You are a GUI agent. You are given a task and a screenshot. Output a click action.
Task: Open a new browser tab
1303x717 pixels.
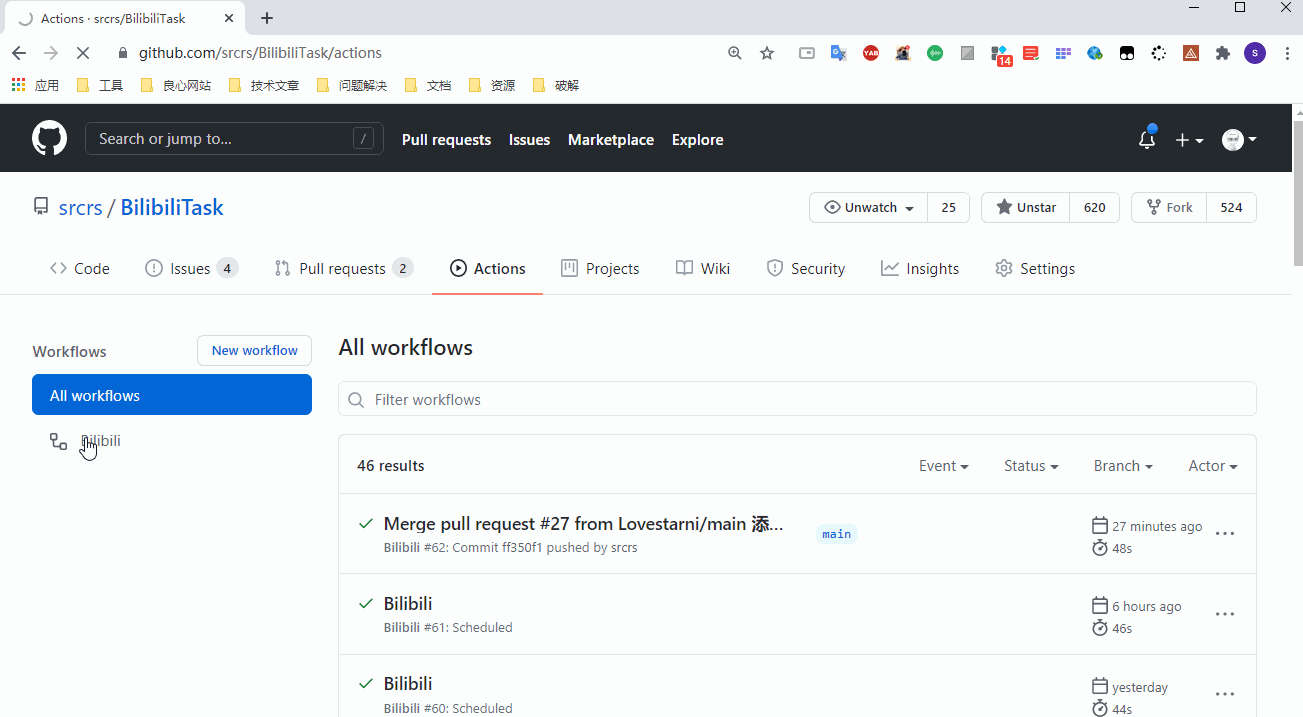point(267,18)
